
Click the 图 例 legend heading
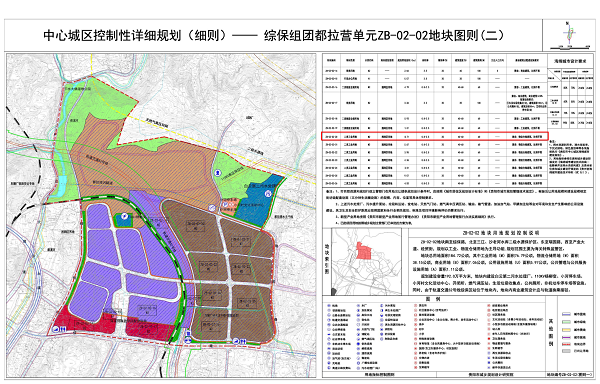[433, 299]
